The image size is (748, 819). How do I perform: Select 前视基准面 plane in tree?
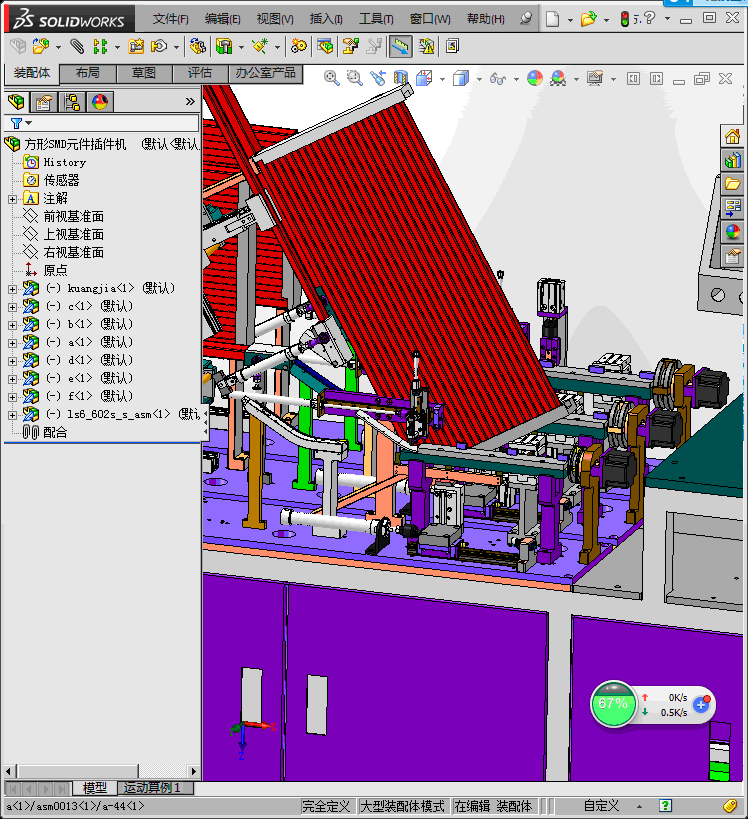(x=73, y=216)
